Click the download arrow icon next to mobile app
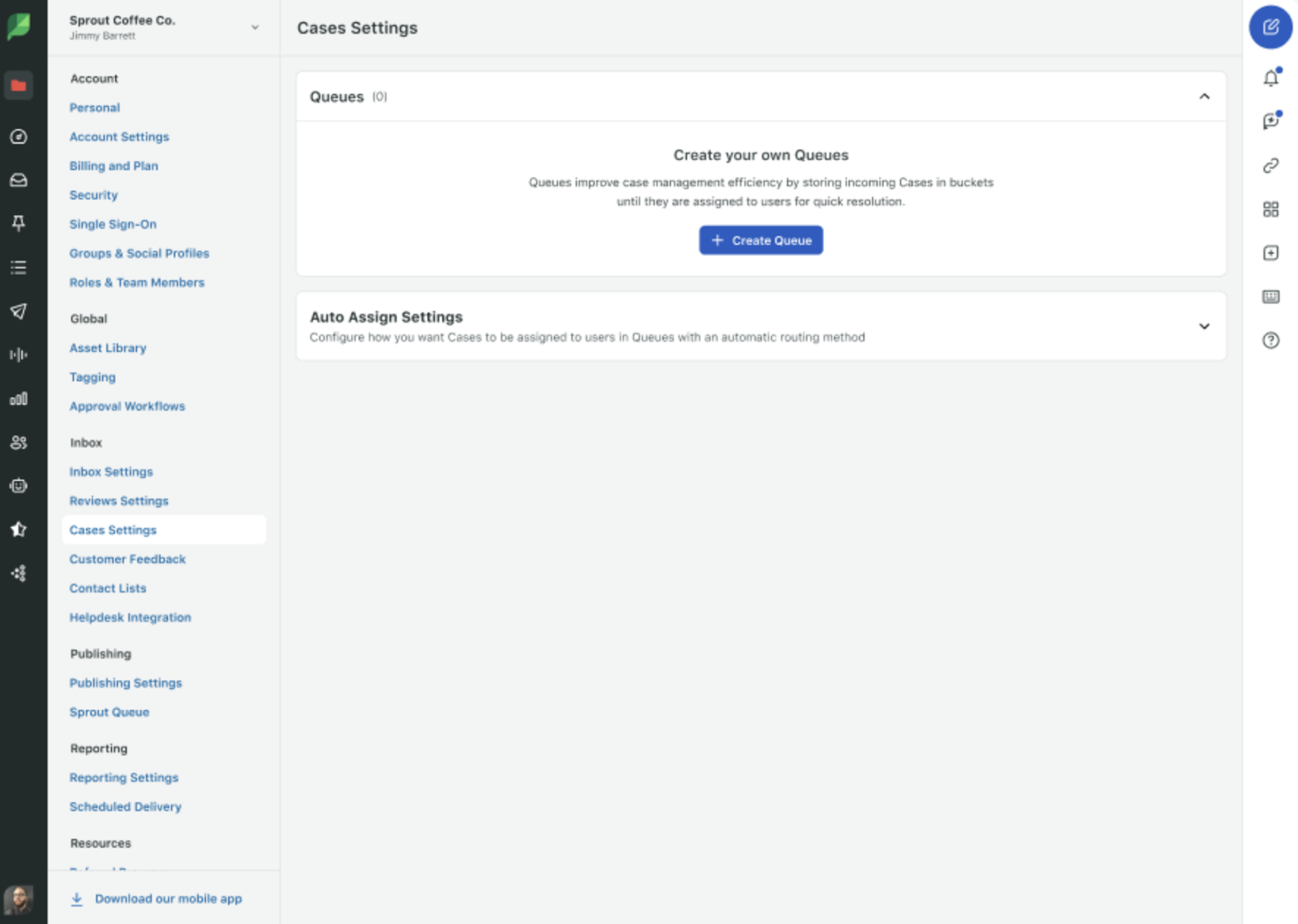Viewport: 1298px width, 924px height. pyautogui.click(x=77, y=899)
